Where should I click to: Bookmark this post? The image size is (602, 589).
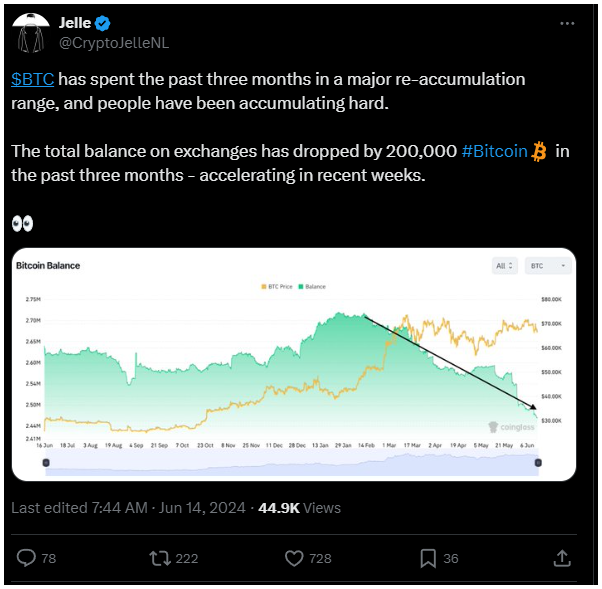427,557
